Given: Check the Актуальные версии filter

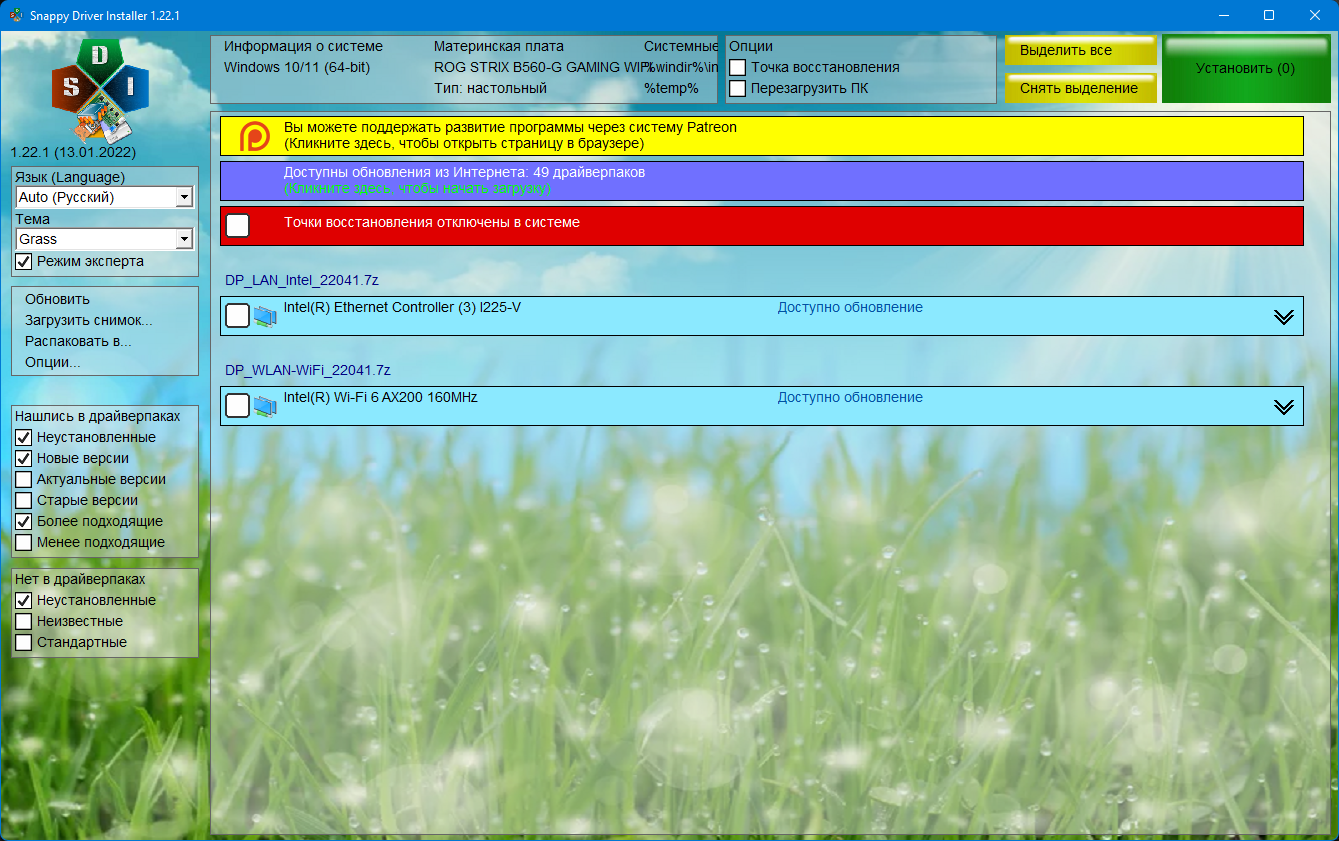Looking at the screenshot, I should (x=23, y=479).
